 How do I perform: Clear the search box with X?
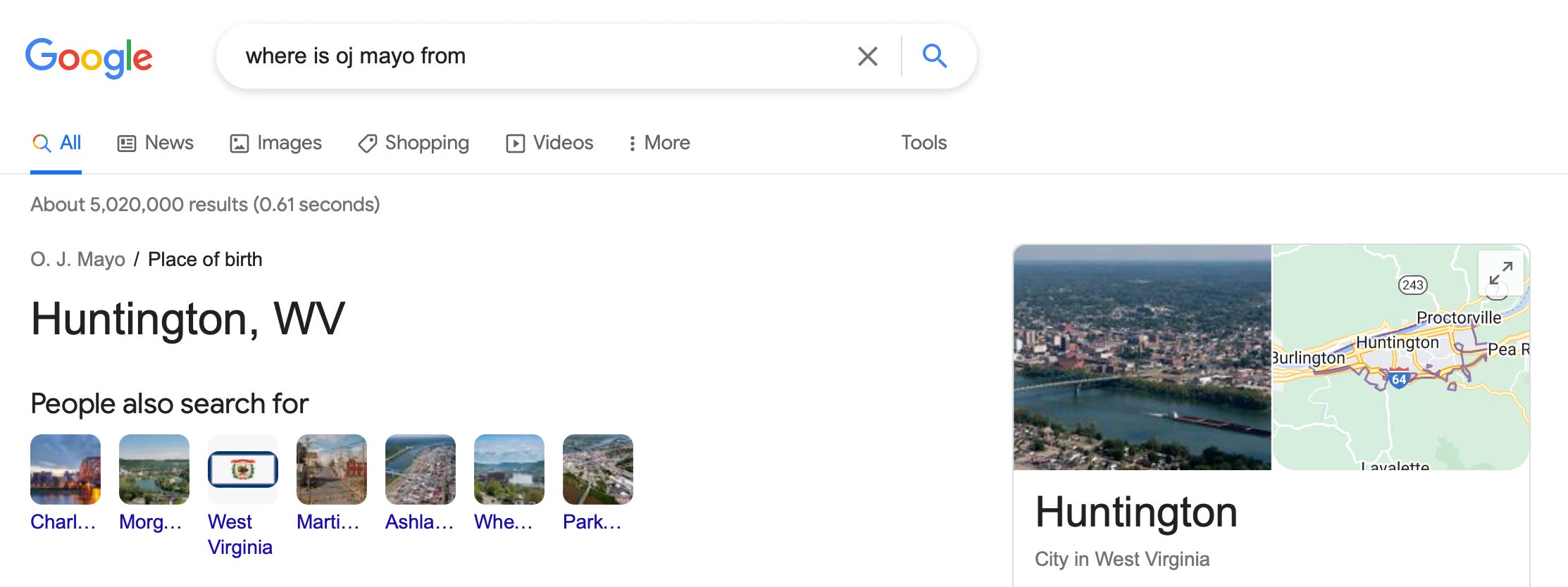(x=867, y=56)
